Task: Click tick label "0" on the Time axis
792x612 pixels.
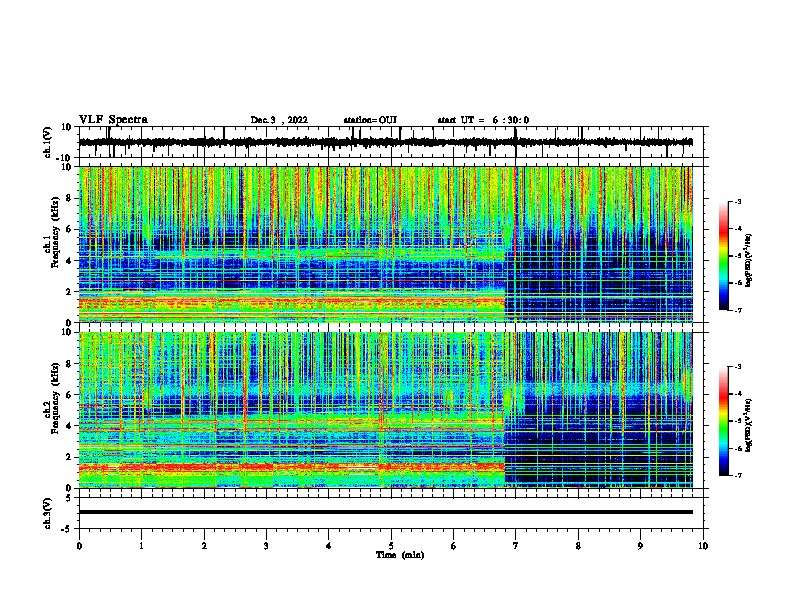Action: [x=79, y=546]
